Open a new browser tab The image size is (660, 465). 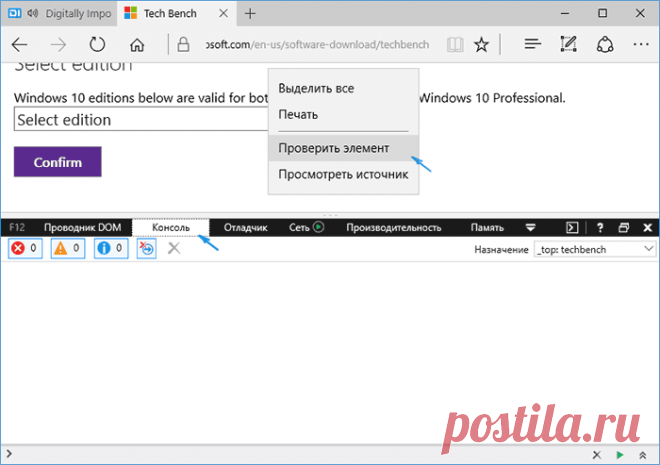coord(250,13)
